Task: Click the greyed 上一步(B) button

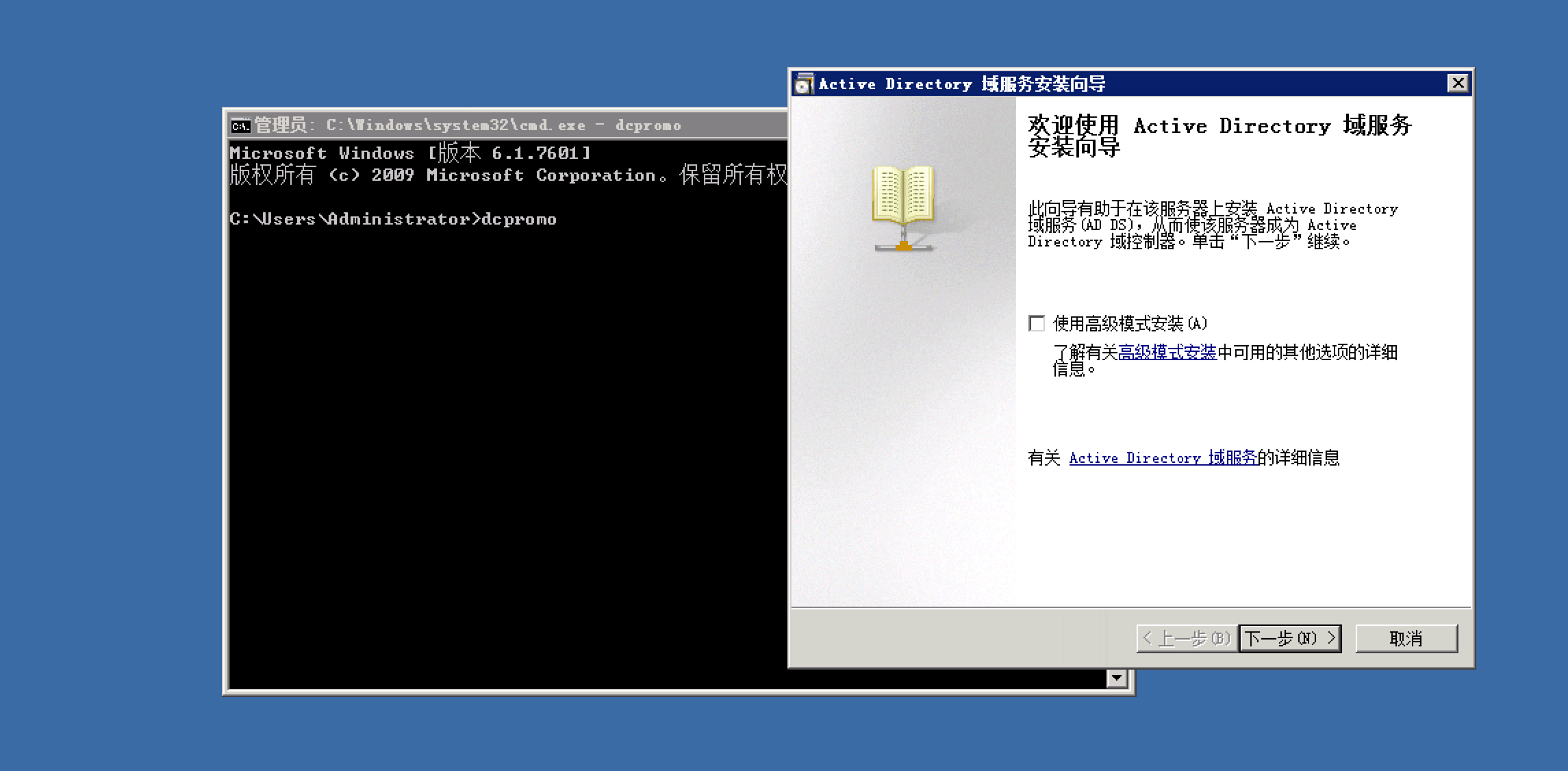Action: [x=1187, y=638]
